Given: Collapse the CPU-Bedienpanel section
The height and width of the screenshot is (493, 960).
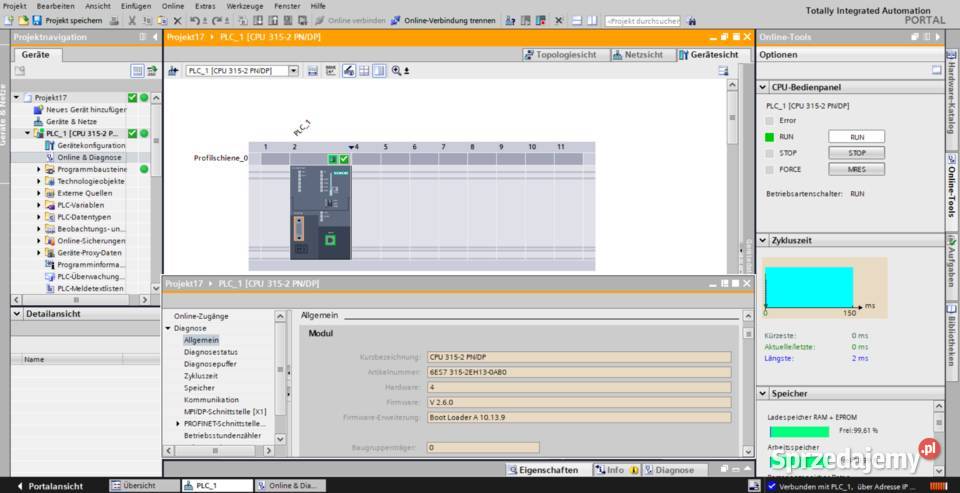Looking at the screenshot, I should click(x=763, y=88).
